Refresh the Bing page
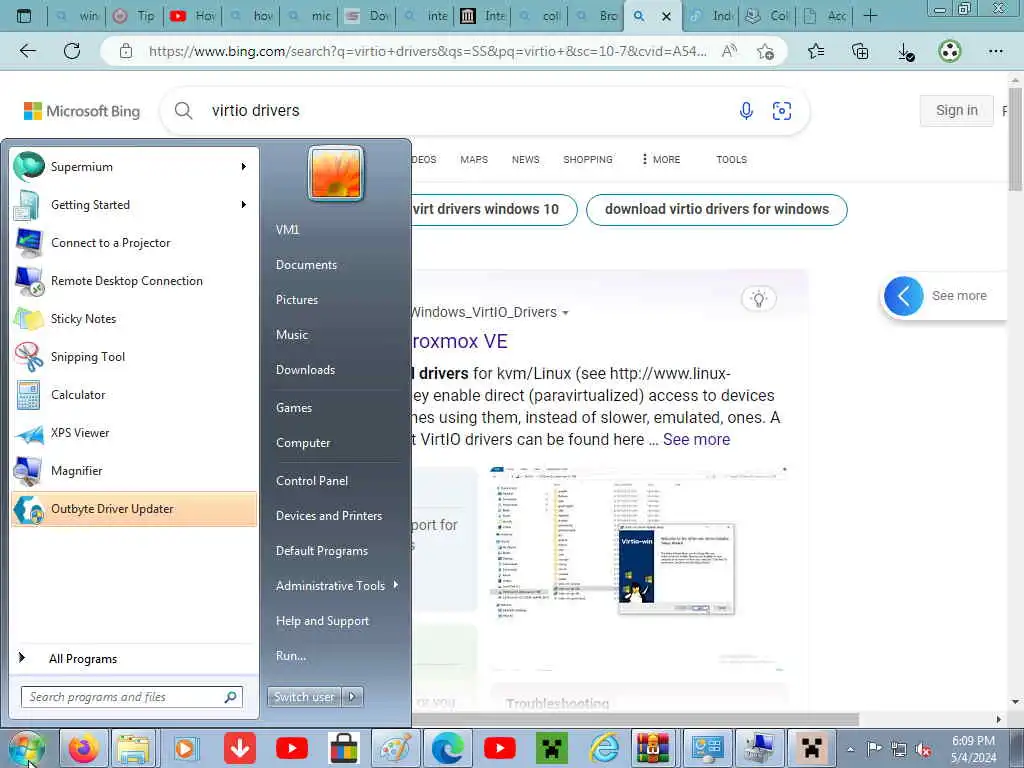 72,51
